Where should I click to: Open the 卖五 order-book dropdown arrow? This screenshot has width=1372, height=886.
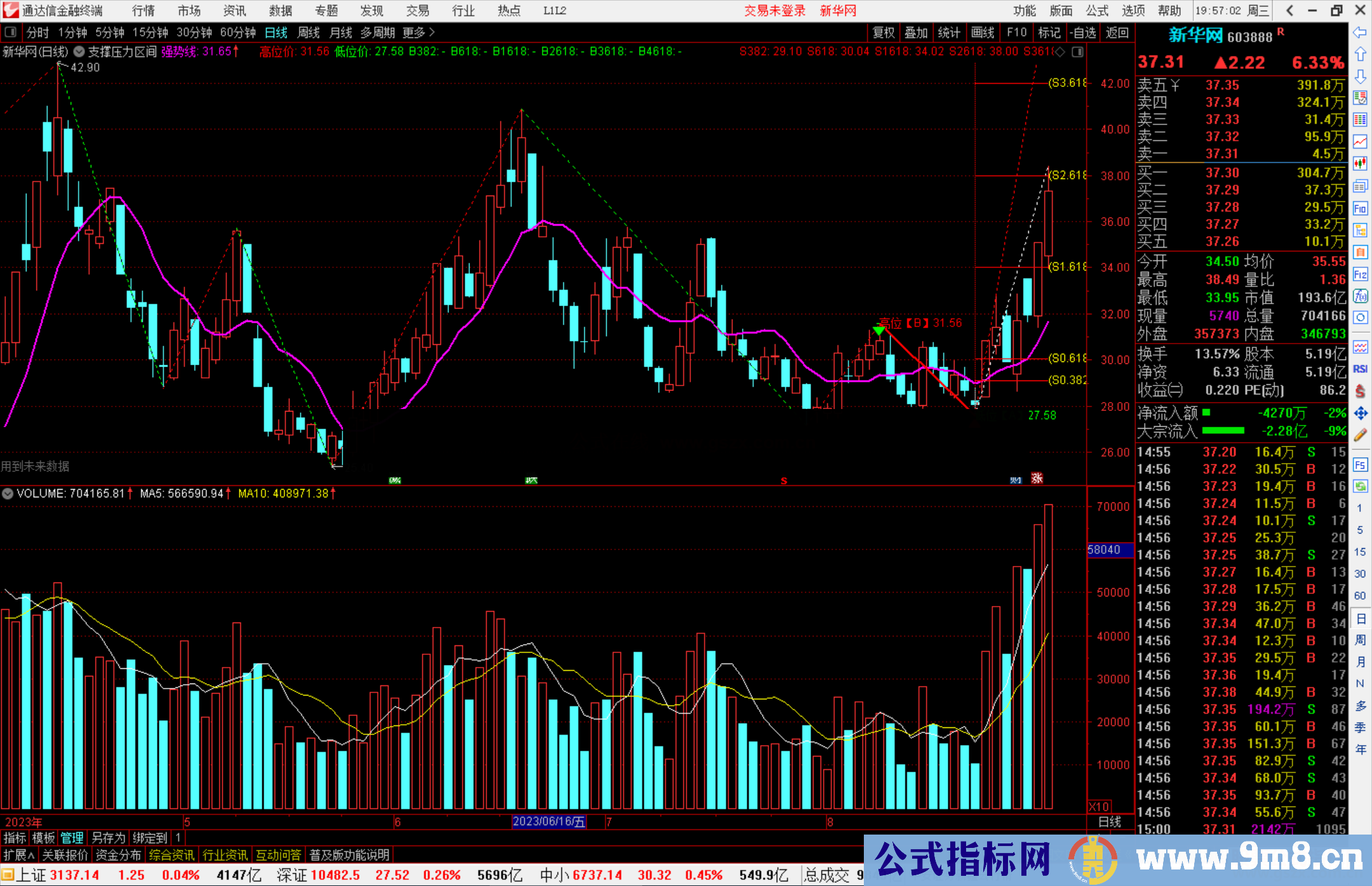[1175, 85]
